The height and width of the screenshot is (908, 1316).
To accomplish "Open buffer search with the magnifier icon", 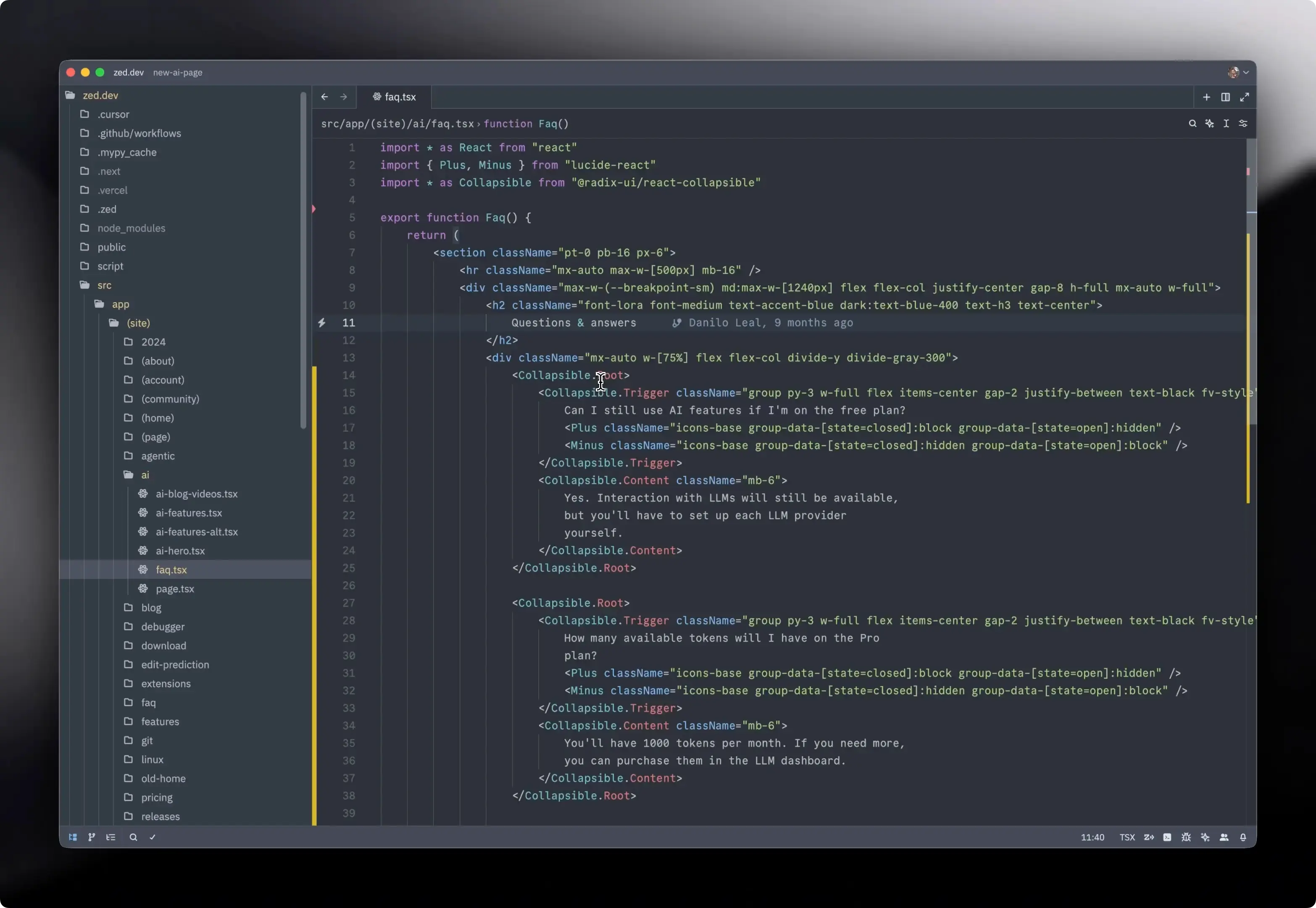I will click(x=1192, y=124).
